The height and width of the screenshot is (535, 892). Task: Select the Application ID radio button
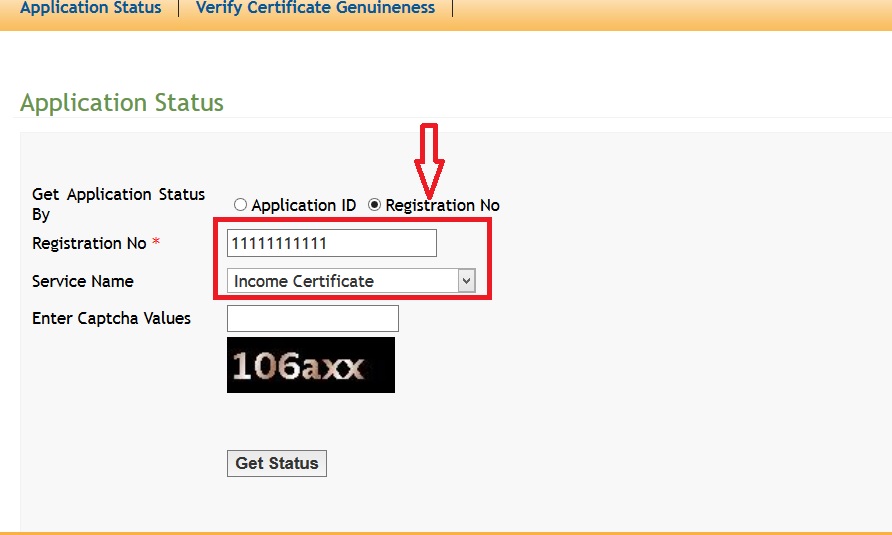pos(240,205)
